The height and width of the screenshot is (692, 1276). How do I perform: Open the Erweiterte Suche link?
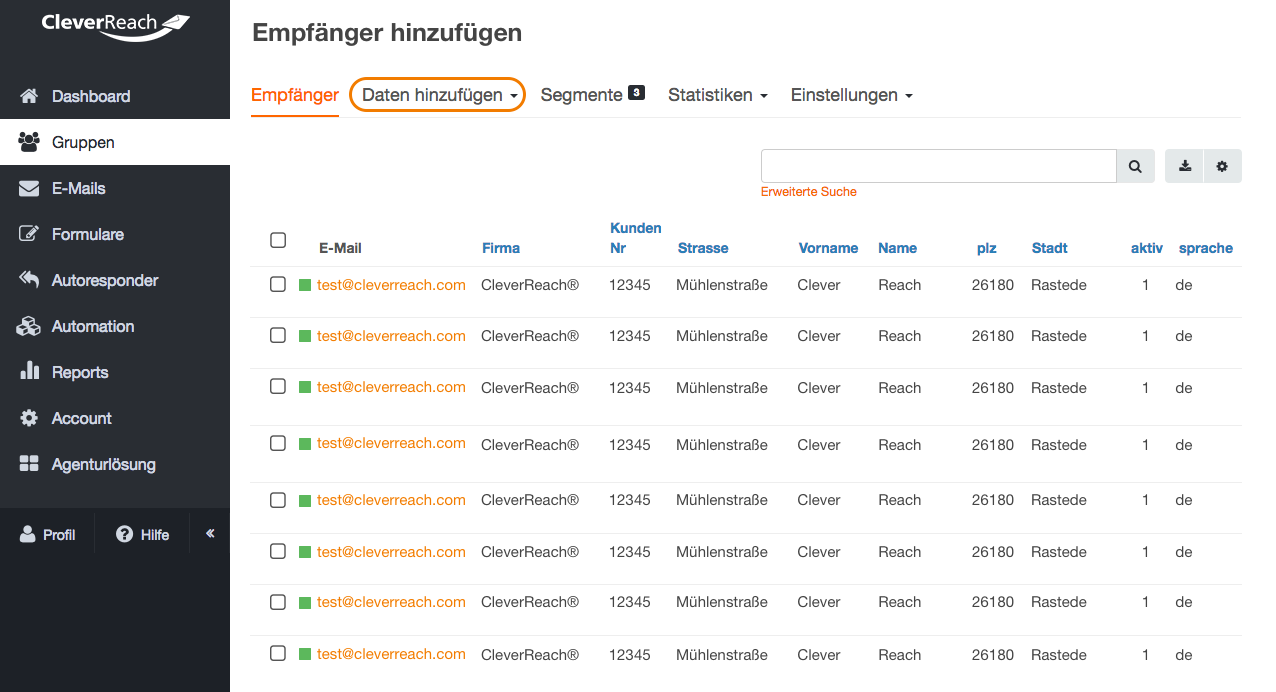point(808,191)
